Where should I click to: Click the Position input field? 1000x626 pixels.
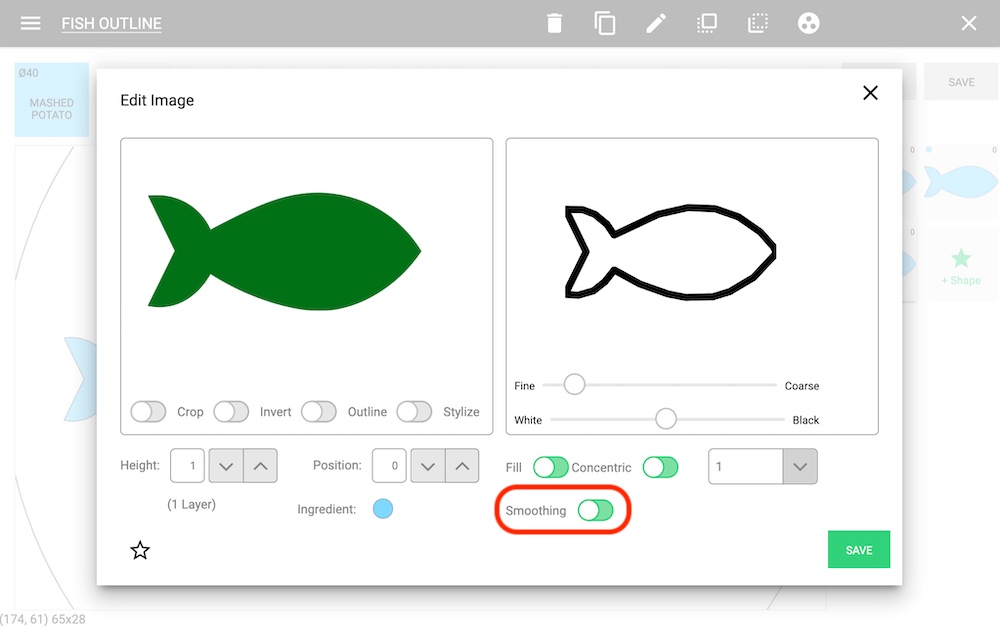tap(389, 465)
